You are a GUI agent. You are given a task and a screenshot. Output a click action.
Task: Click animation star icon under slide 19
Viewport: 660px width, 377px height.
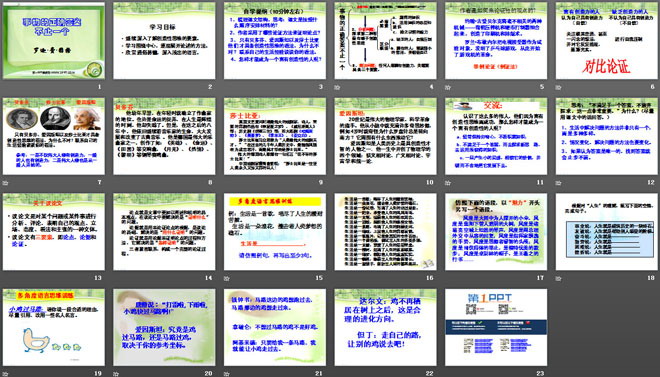[x=6, y=374]
